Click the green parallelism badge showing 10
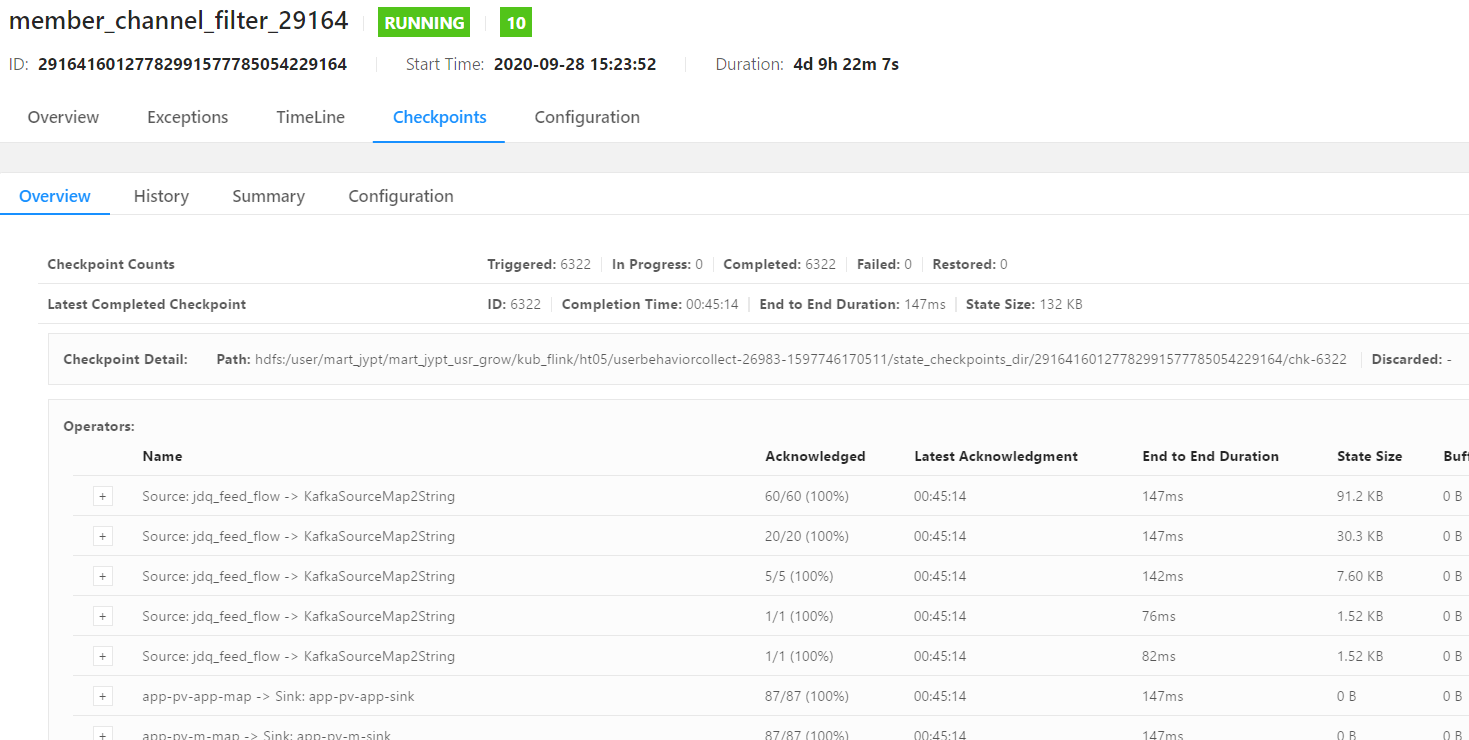The height and width of the screenshot is (740, 1469). click(x=515, y=21)
